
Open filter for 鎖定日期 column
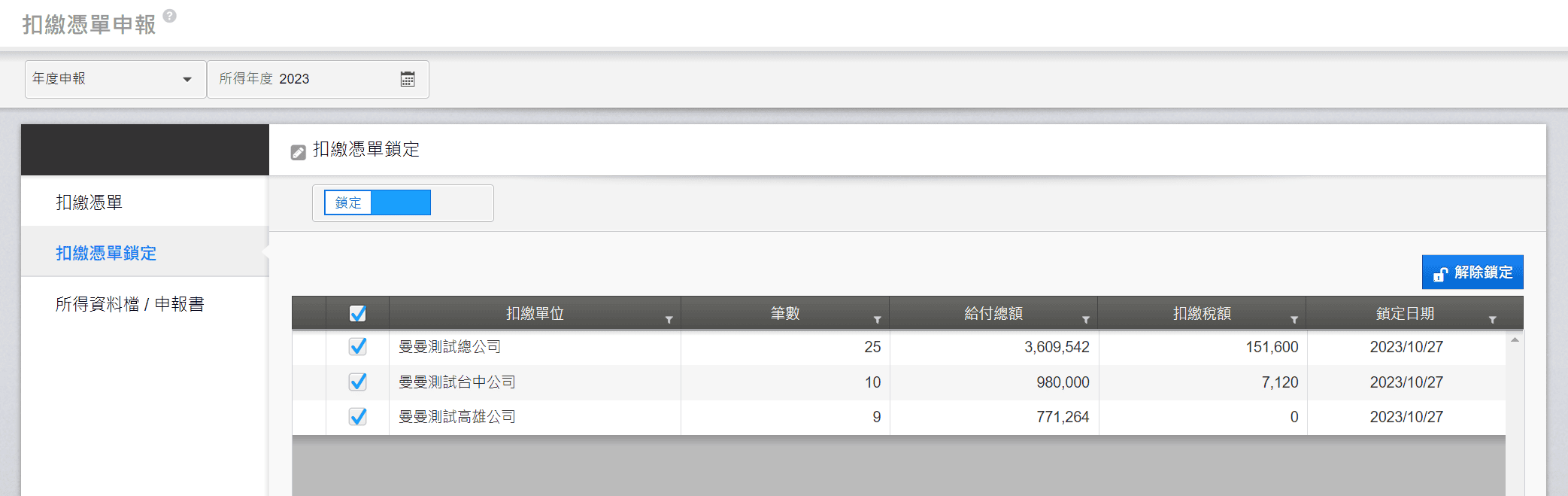point(1492,320)
